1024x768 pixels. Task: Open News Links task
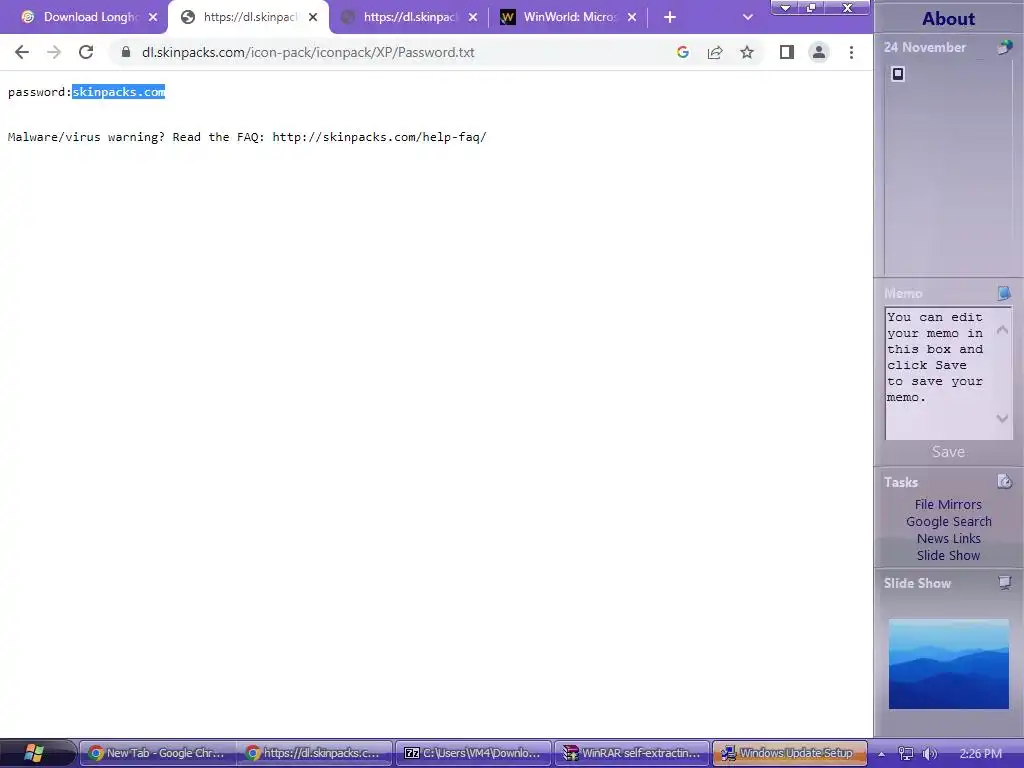point(948,538)
